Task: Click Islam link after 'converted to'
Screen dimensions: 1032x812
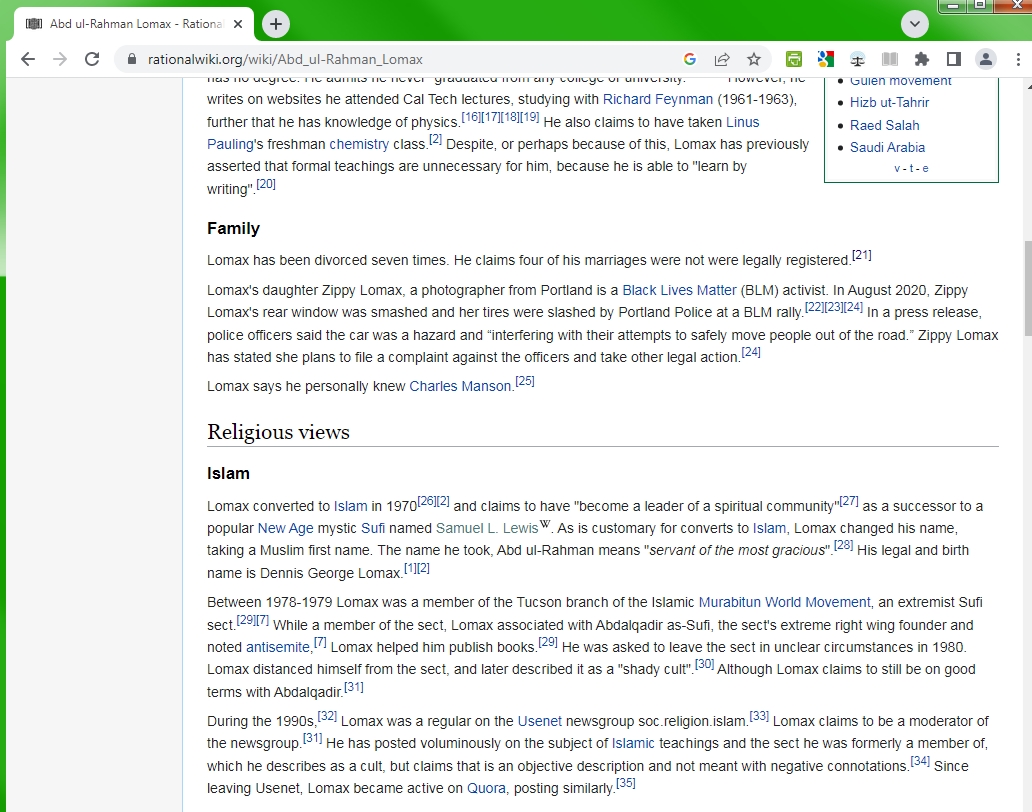Action: tap(350, 506)
